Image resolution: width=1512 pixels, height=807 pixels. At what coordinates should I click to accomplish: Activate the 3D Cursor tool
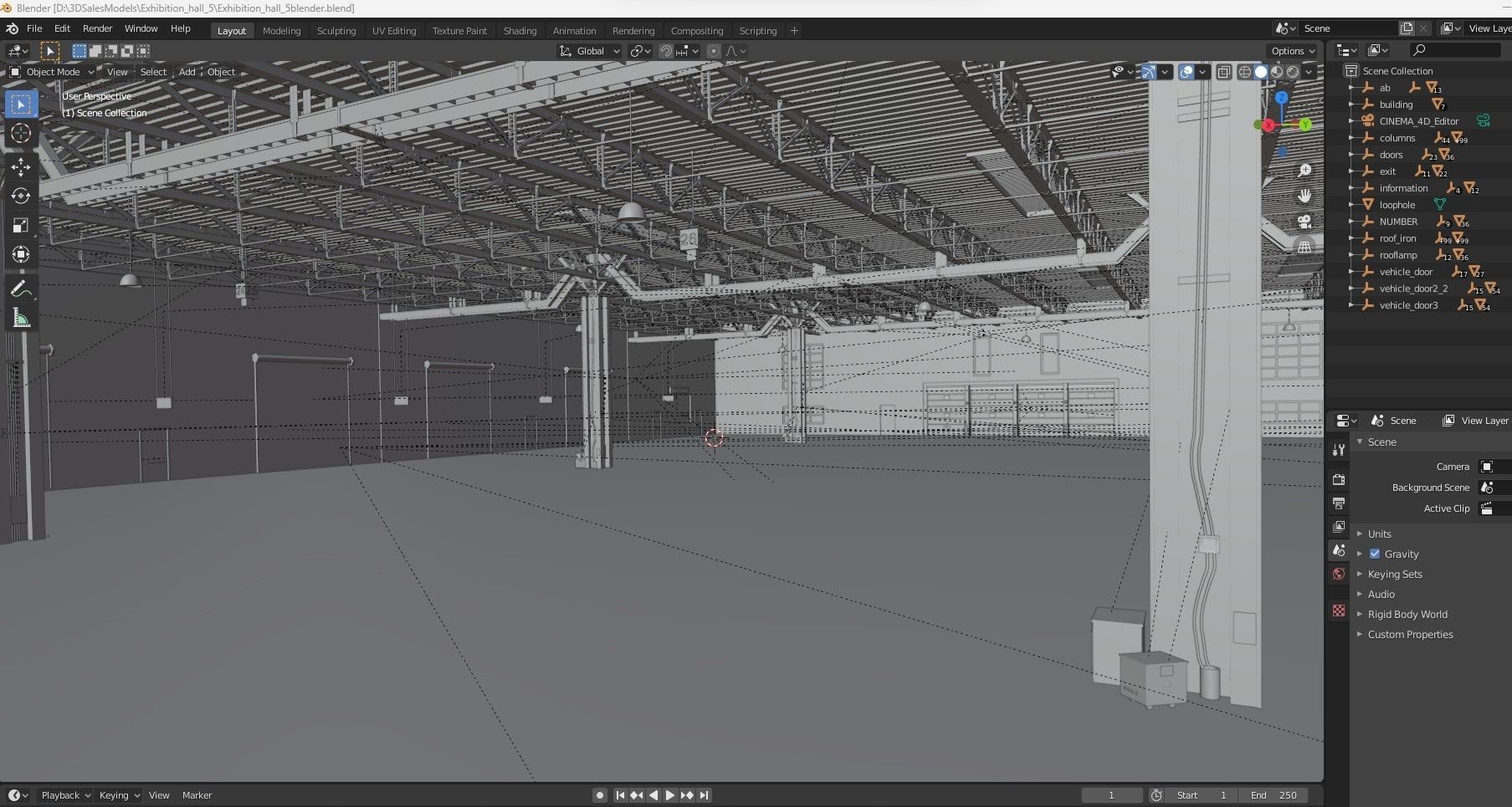tap(21, 133)
